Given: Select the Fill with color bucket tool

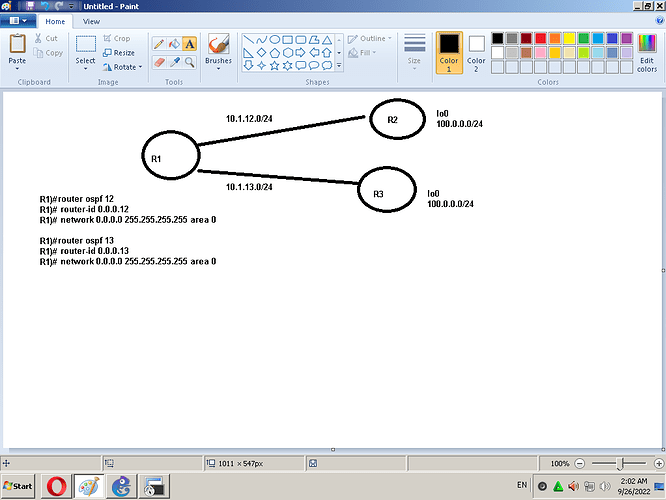Looking at the screenshot, I should click(x=174, y=44).
